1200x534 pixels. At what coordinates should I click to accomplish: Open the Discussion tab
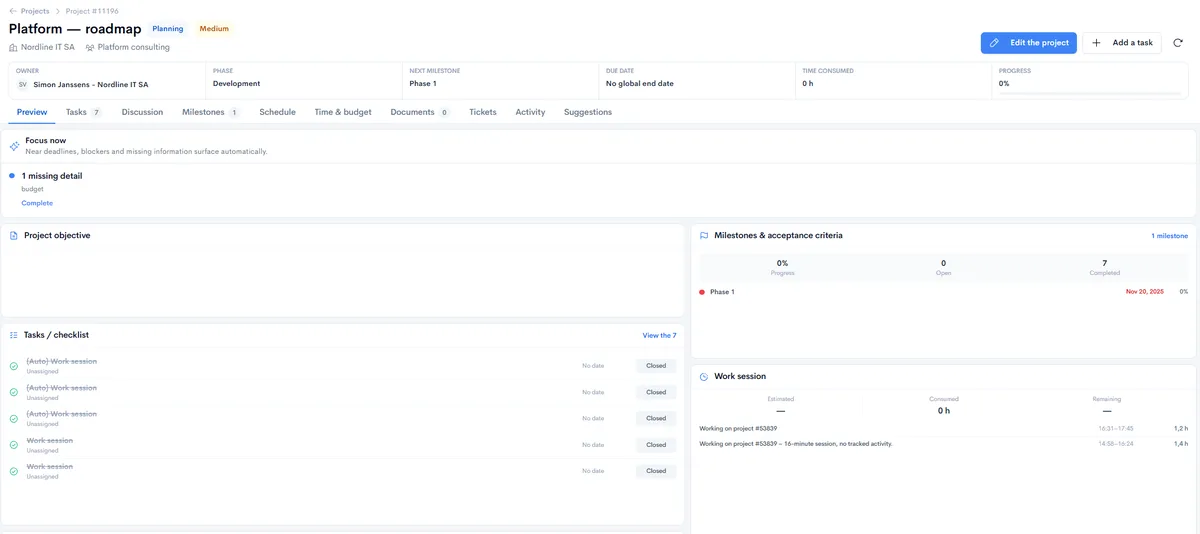point(142,112)
